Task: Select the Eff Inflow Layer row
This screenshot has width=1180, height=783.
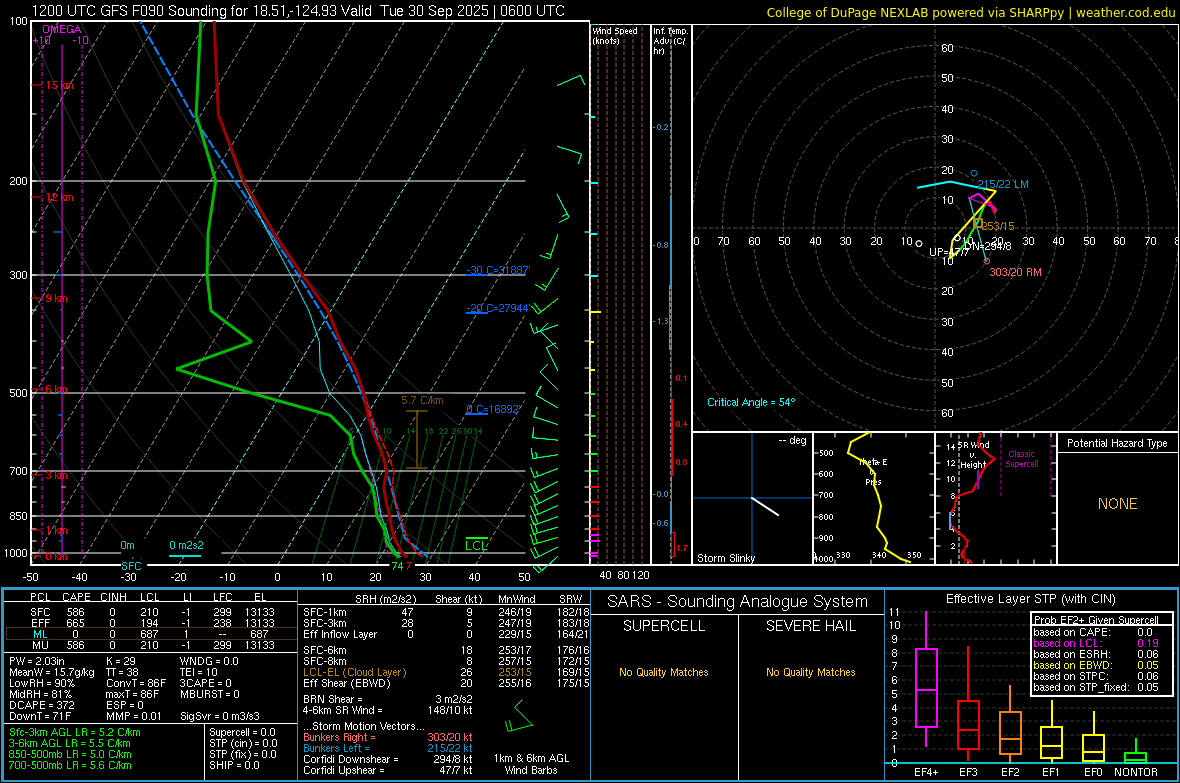Action: tap(446, 634)
